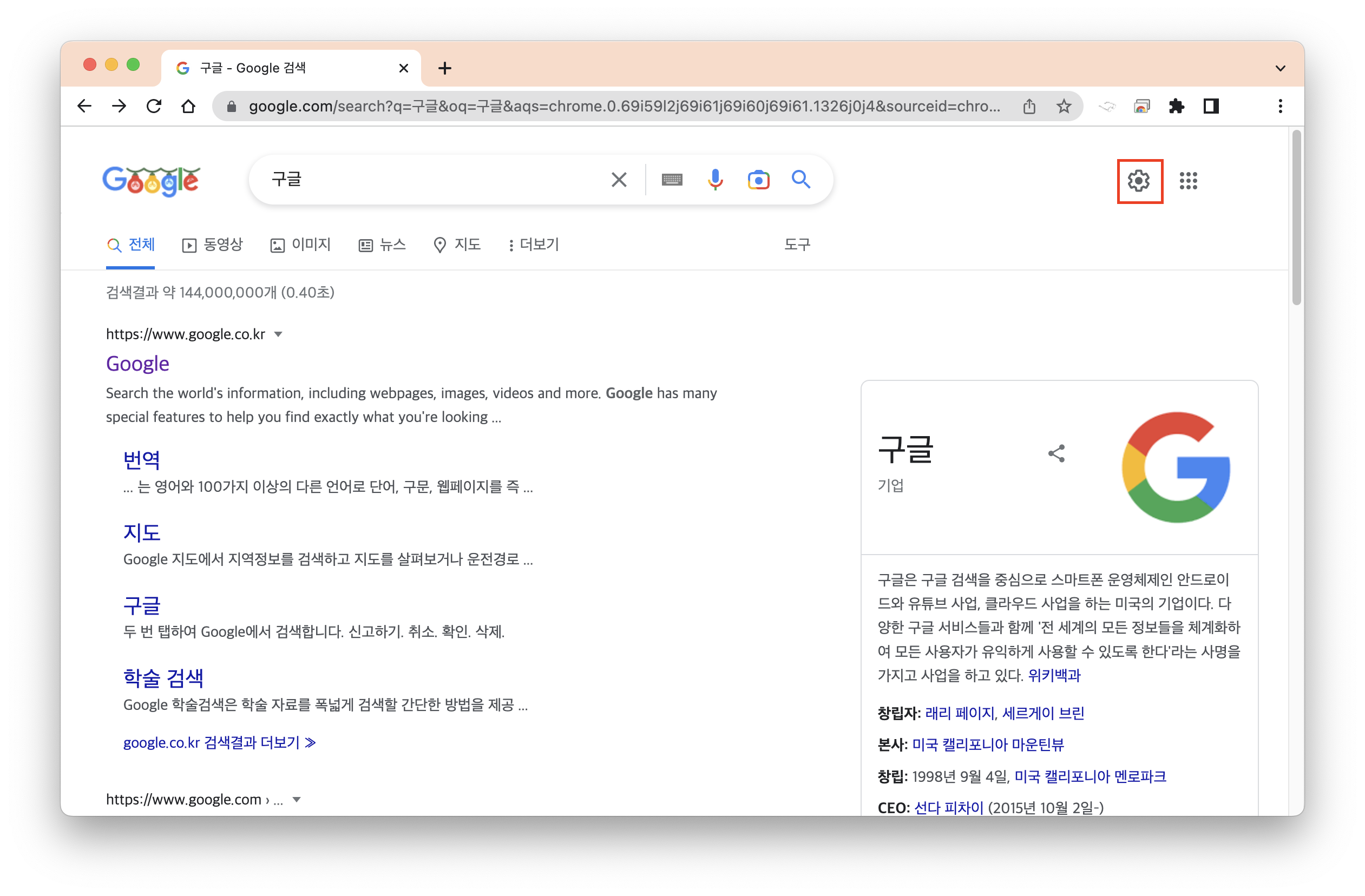Start voice search with microphone icon
1365x896 pixels.
tap(714, 180)
